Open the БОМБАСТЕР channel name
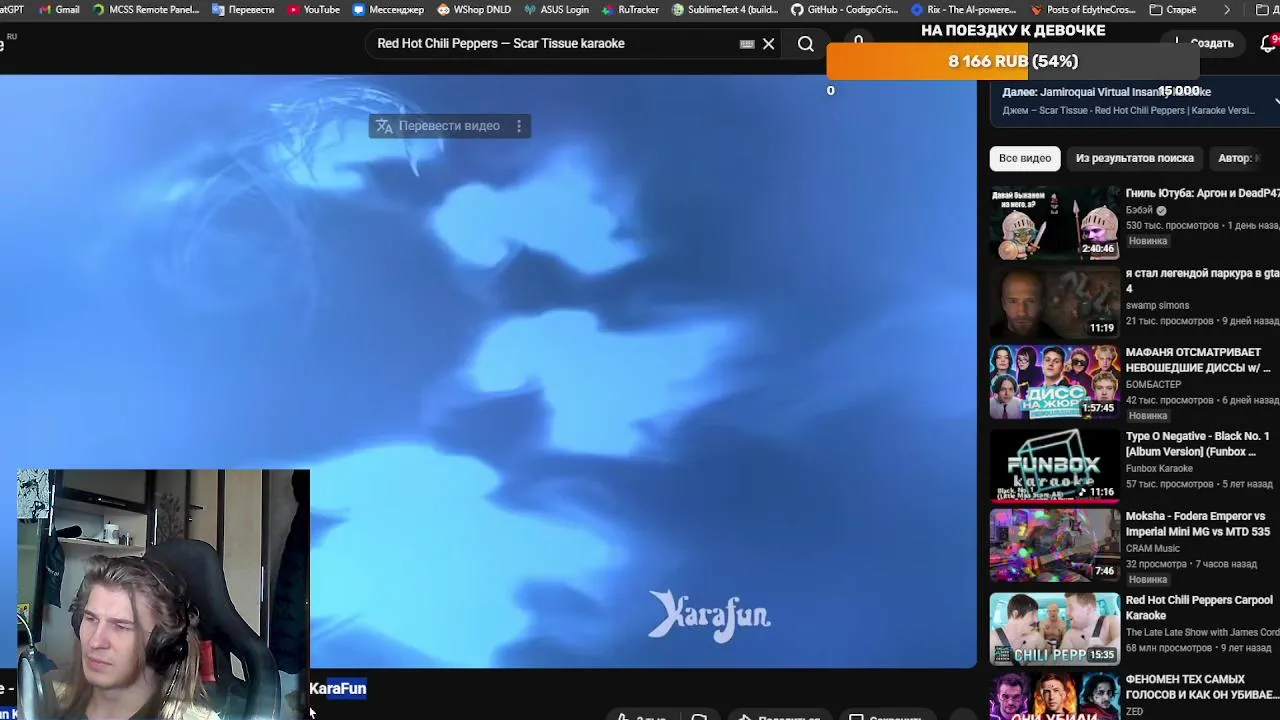 point(1153,384)
